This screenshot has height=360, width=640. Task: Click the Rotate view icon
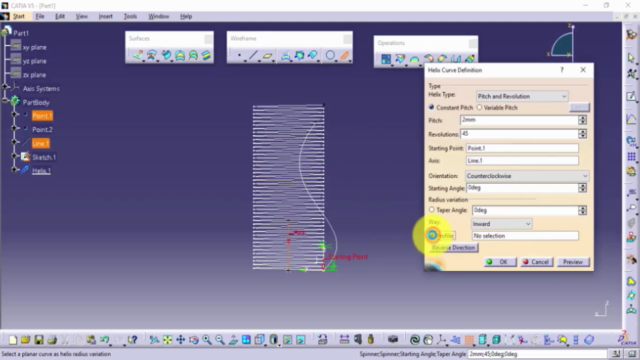[x=193, y=340]
